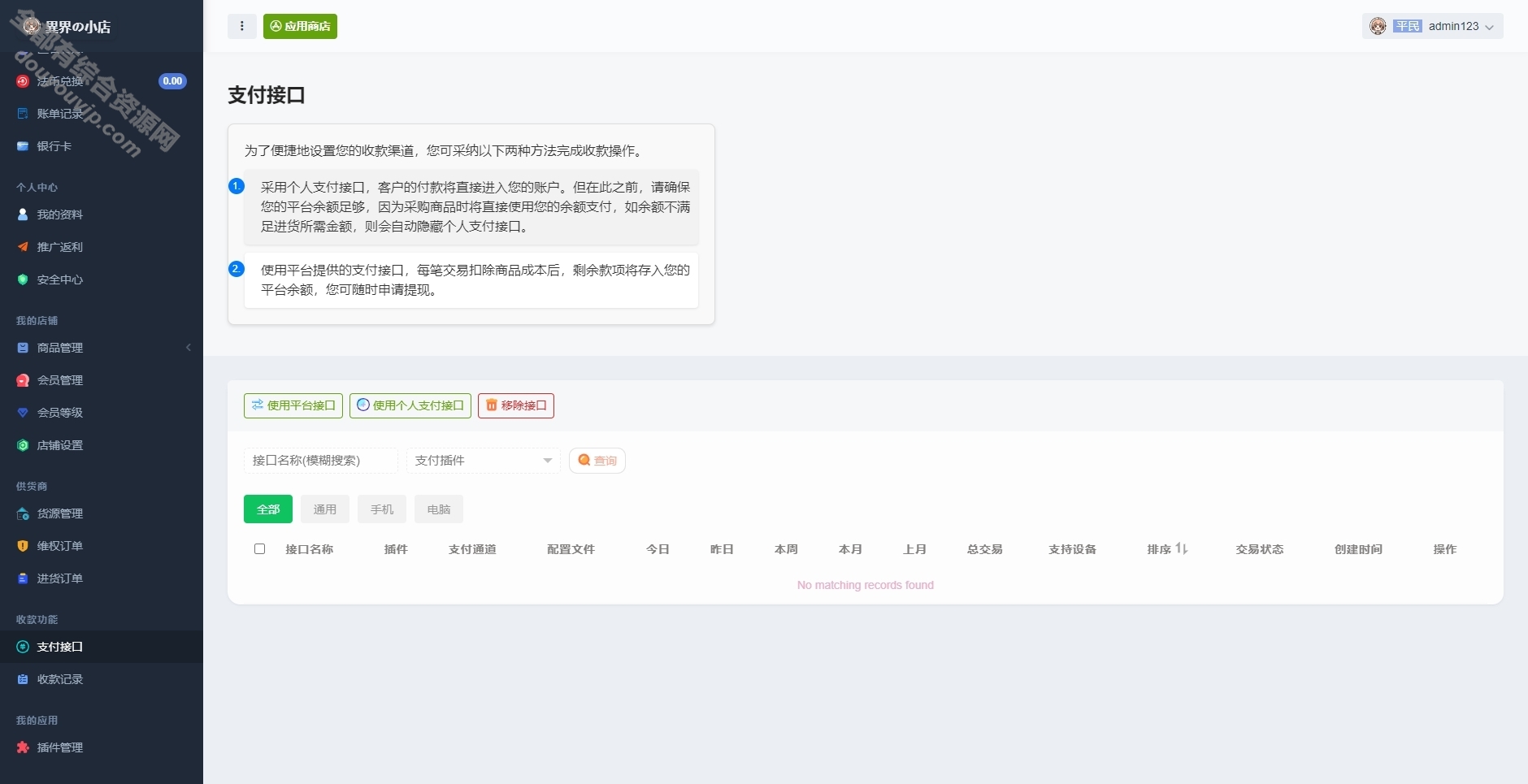Click the 配置文件 column header
1528x784 pixels.
pyautogui.click(x=571, y=549)
